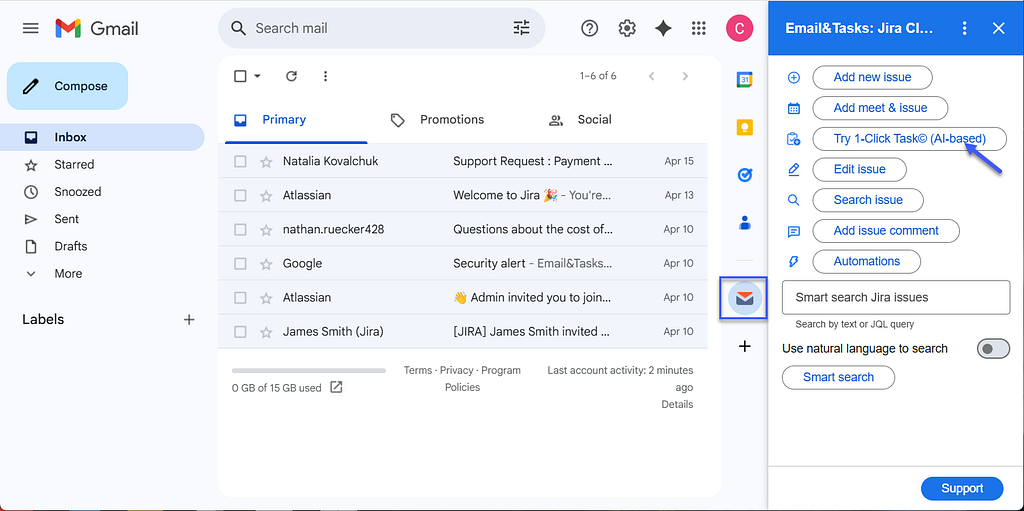The height and width of the screenshot is (511, 1024).
Task: Go to the older messages page arrow
Action: click(685, 76)
